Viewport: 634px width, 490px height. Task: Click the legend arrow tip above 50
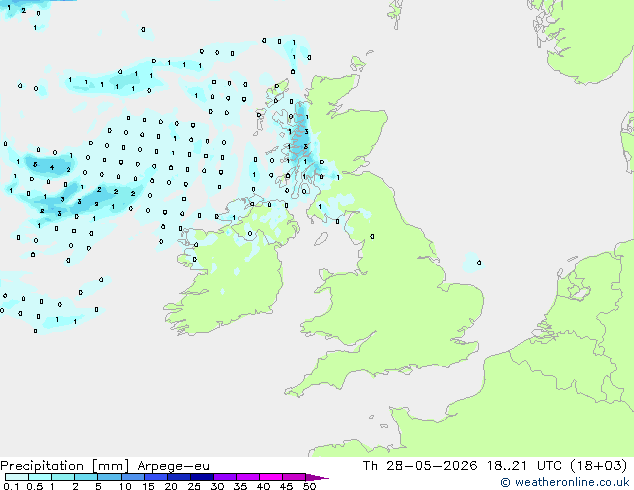point(317,477)
